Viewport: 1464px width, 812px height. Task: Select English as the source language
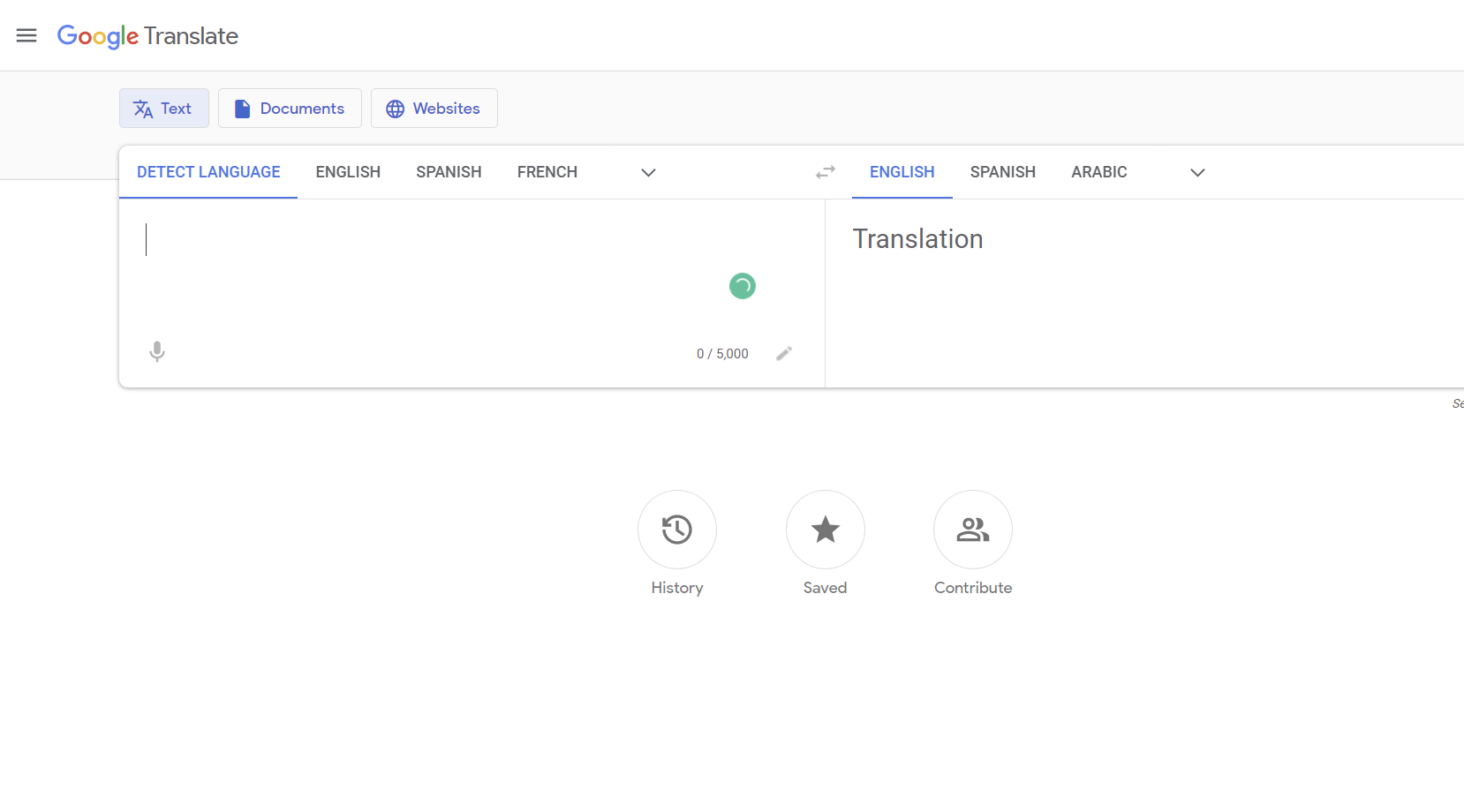(347, 171)
